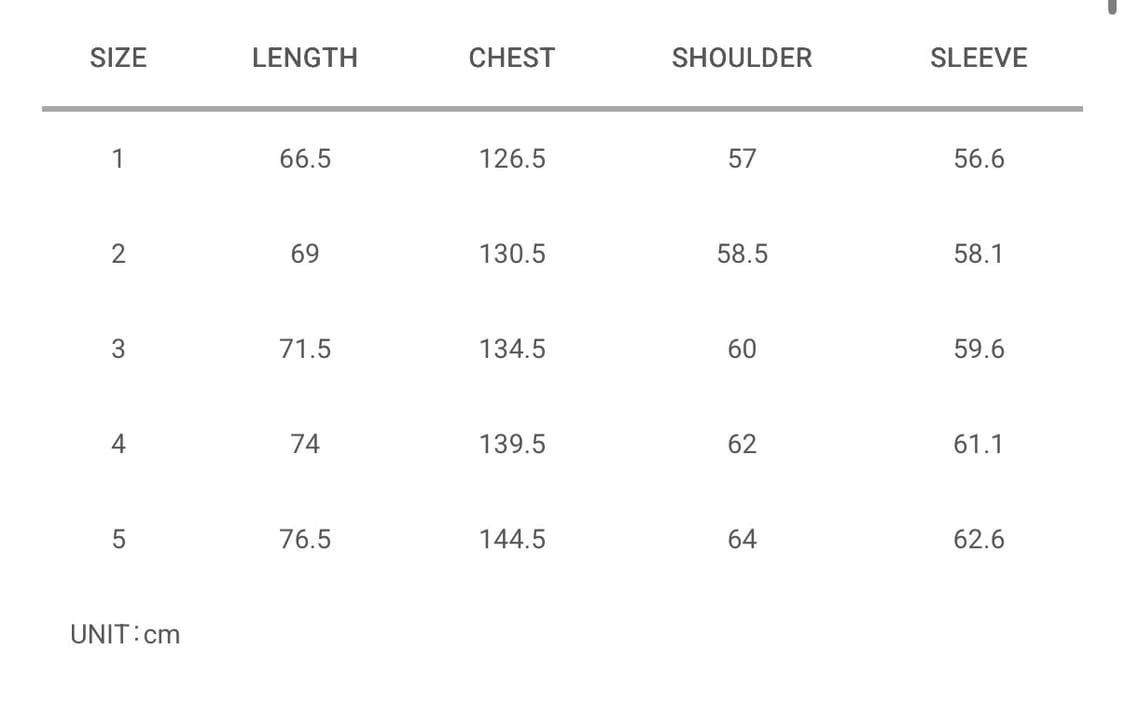Click the 130.5 chest value
The image size is (1125, 701).
512,254
